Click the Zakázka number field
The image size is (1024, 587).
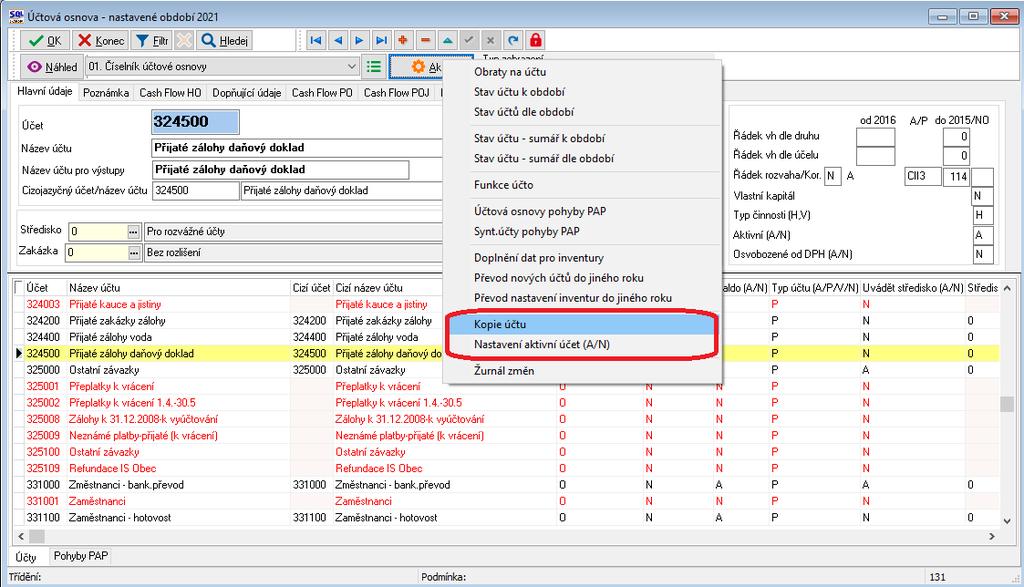[x=97, y=253]
